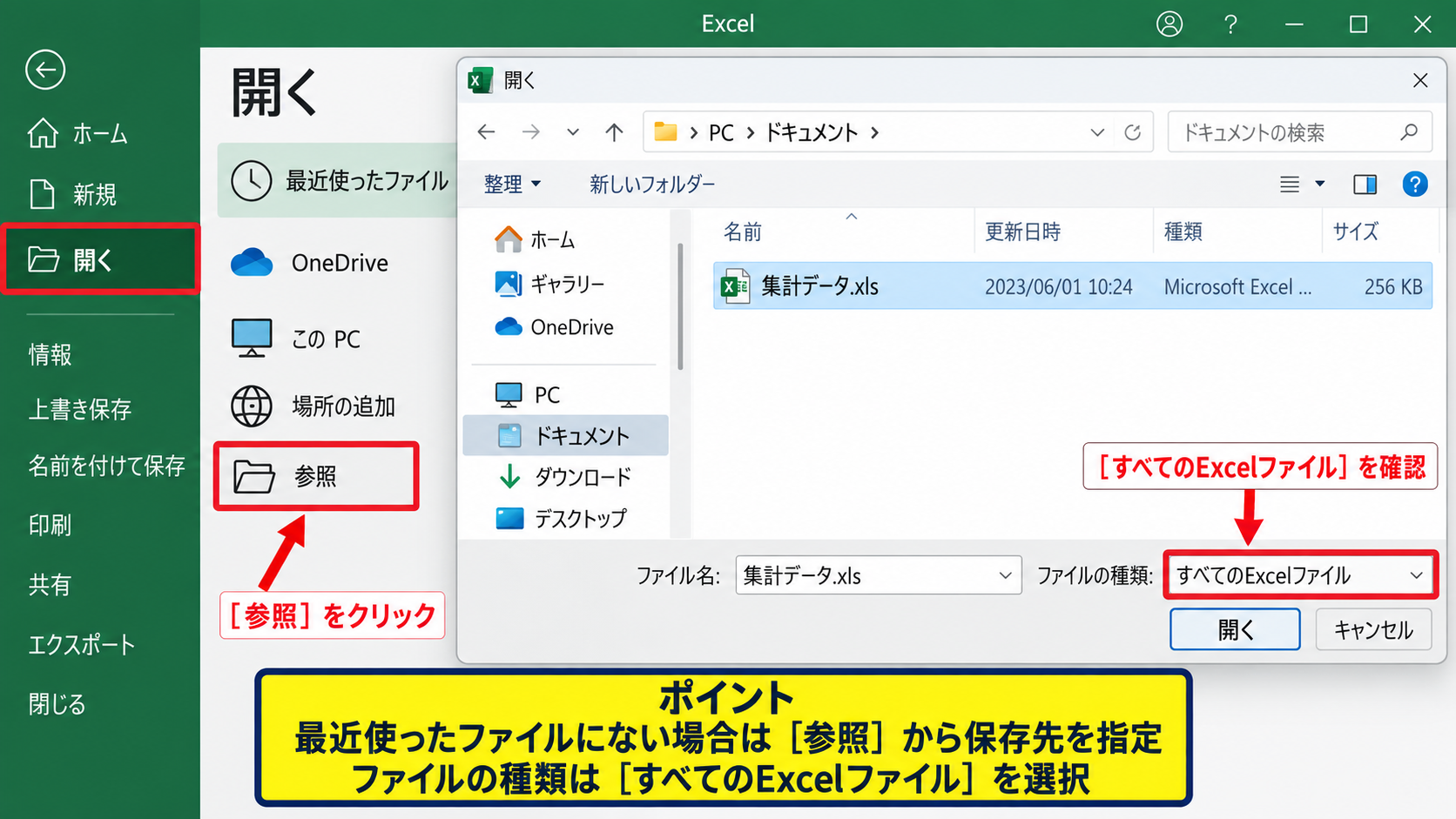Click the blue help icon in dialog
1456x819 pixels.
tap(1415, 184)
